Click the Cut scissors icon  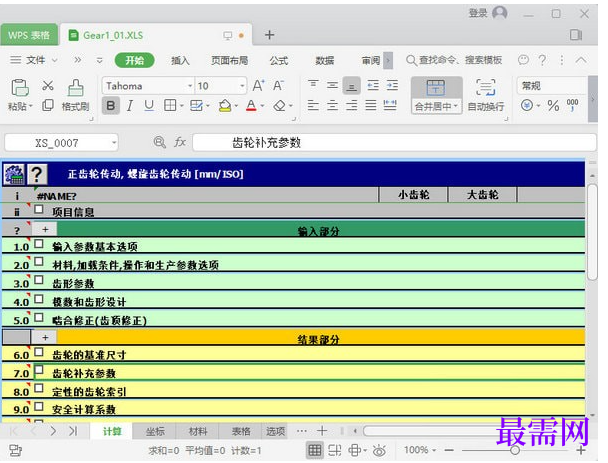point(48,86)
